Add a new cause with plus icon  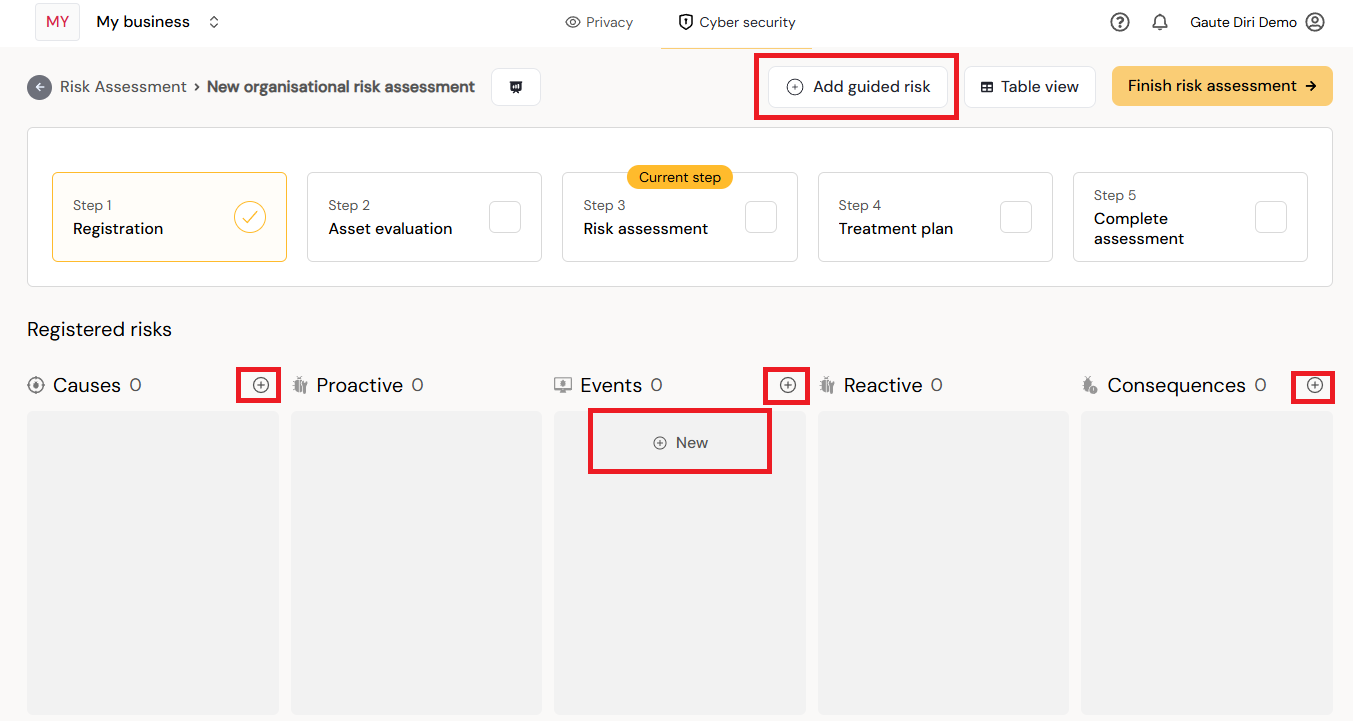point(261,385)
